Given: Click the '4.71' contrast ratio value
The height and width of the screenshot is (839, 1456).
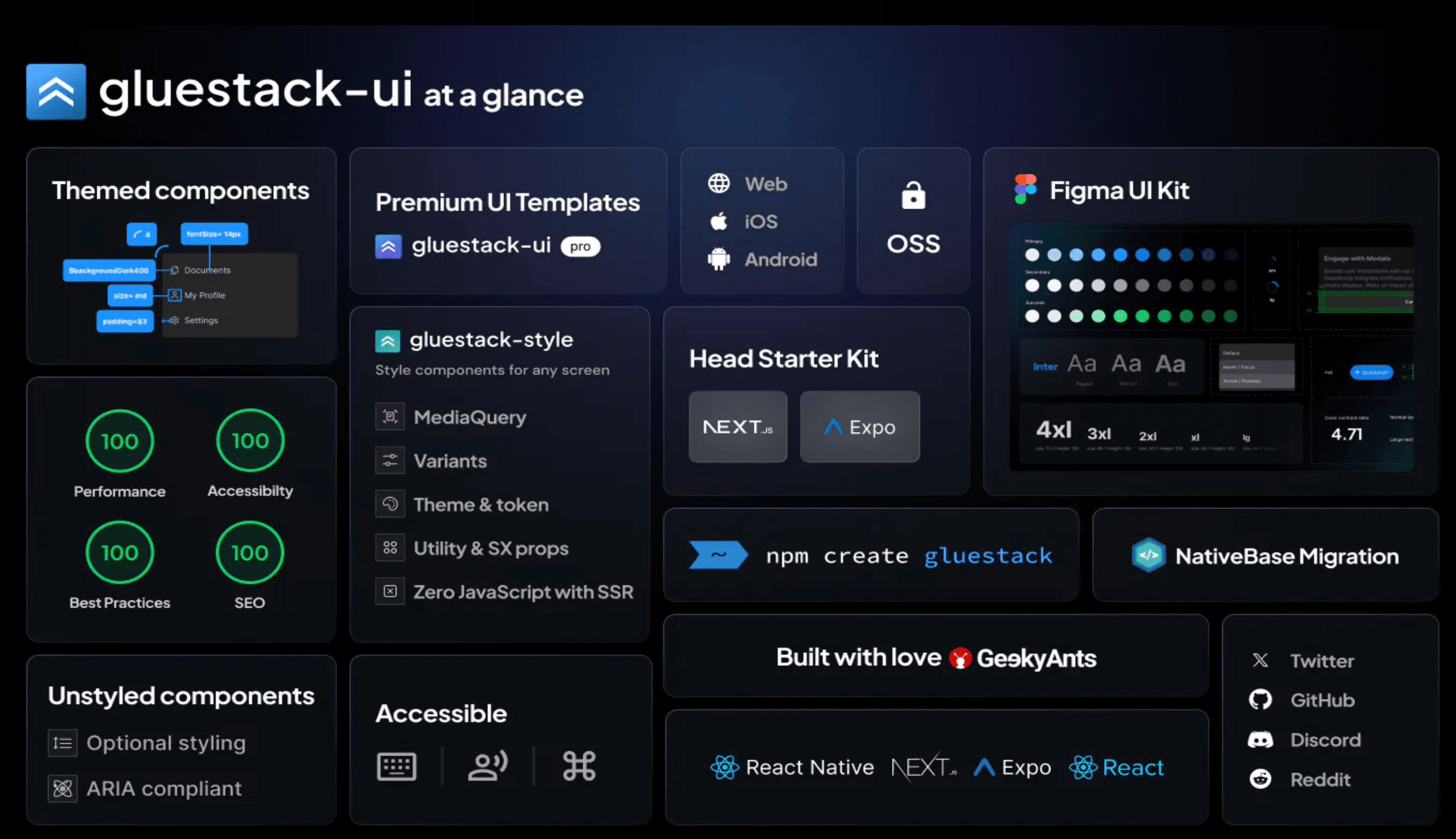Looking at the screenshot, I should [1347, 434].
